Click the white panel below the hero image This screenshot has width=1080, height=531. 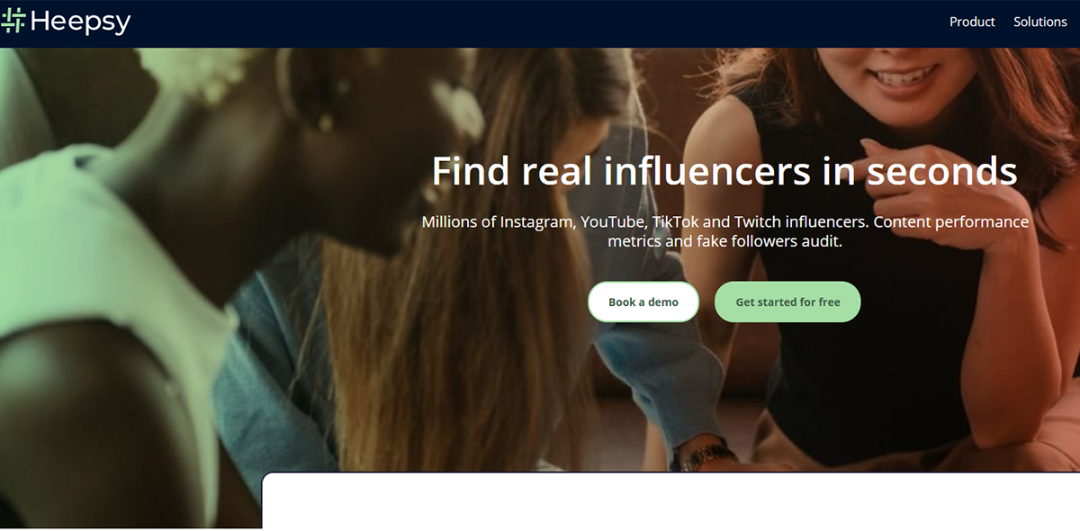(670, 501)
